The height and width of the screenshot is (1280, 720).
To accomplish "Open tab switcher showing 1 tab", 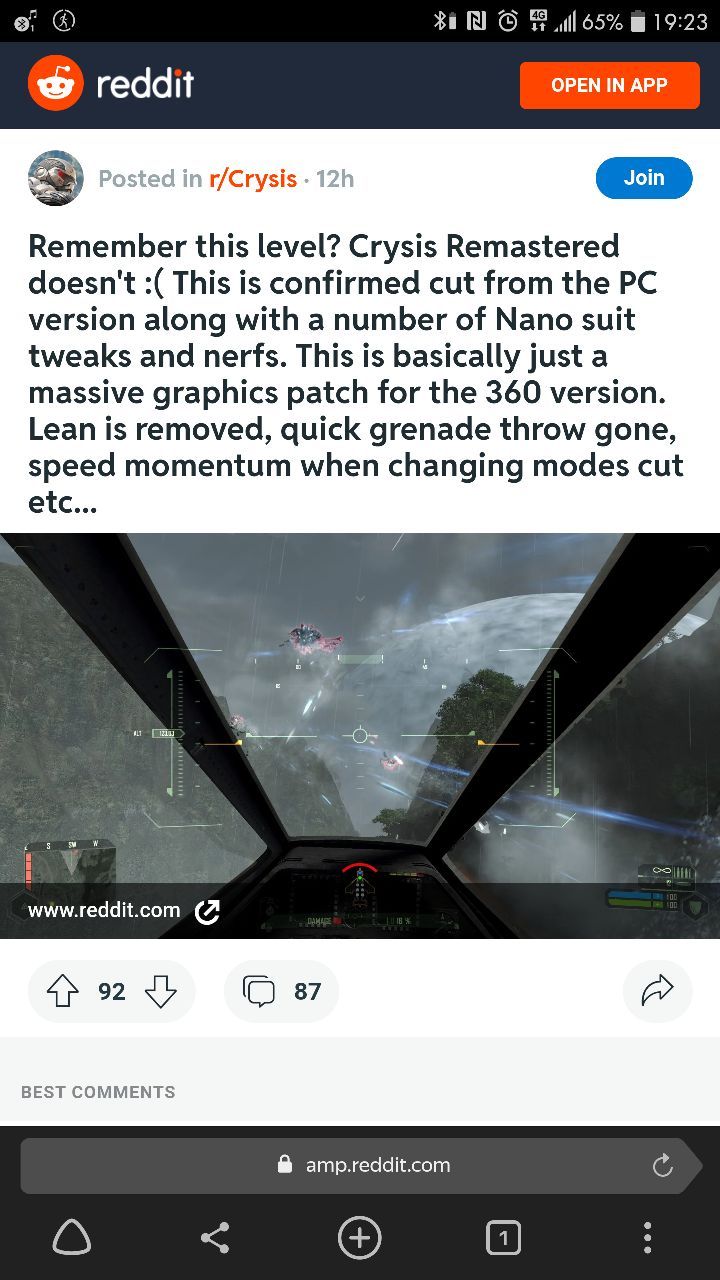I will [503, 1238].
